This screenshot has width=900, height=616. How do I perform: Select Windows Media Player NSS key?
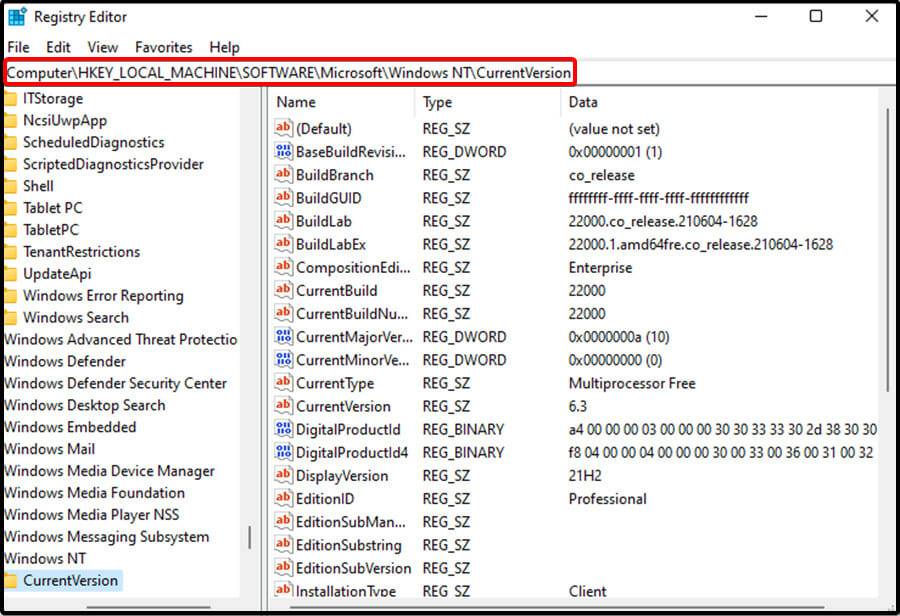92,514
